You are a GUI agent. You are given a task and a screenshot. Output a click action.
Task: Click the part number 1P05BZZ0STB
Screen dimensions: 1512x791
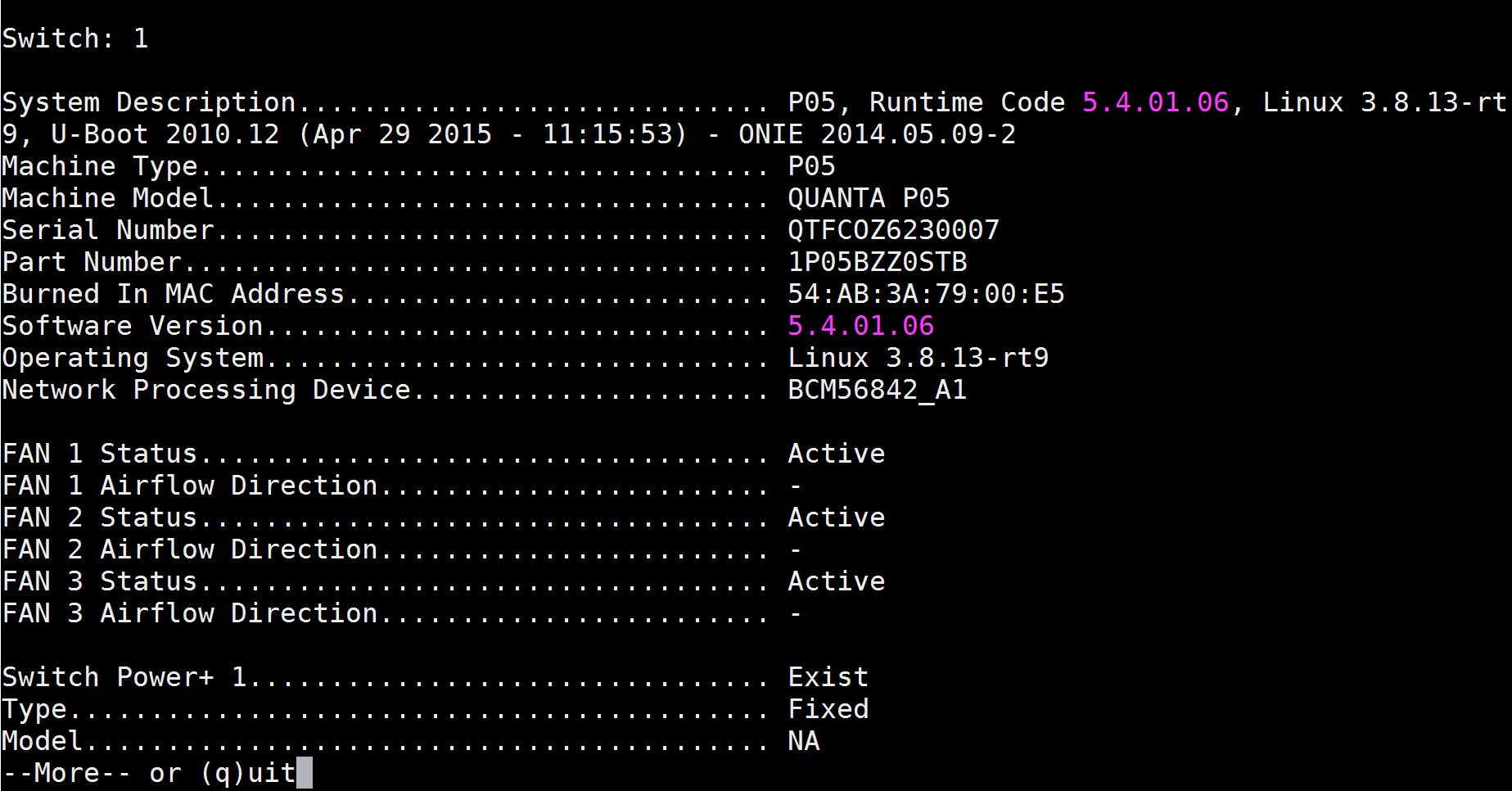pyautogui.click(x=877, y=262)
